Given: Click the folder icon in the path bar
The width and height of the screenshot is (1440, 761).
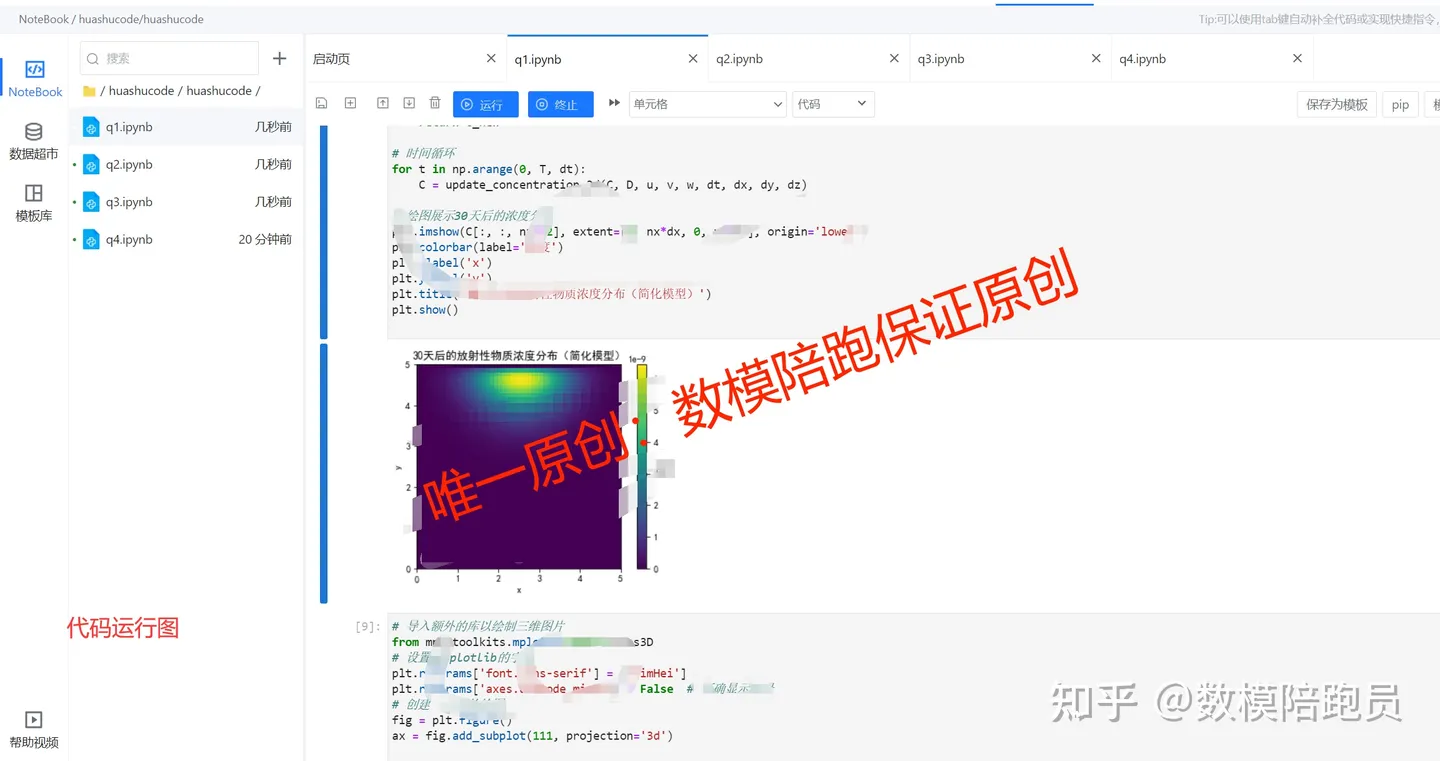Looking at the screenshot, I should click(89, 91).
